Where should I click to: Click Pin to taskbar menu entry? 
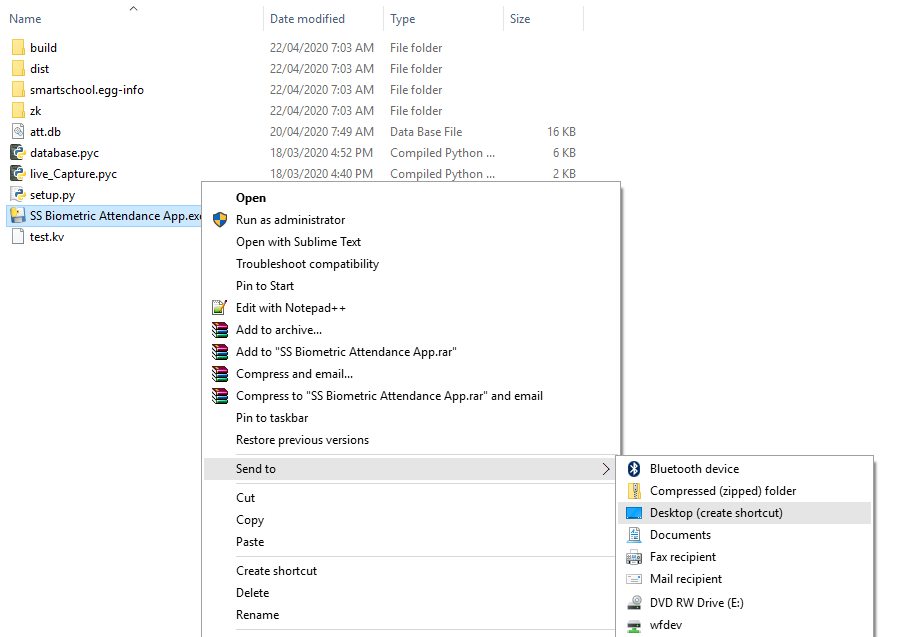pyautogui.click(x=272, y=418)
